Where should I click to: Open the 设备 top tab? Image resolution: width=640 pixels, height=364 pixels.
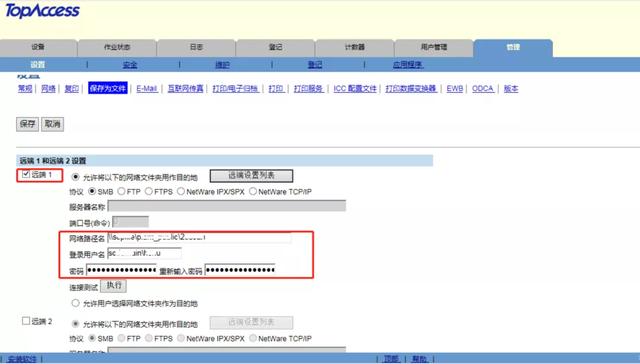(x=38, y=47)
